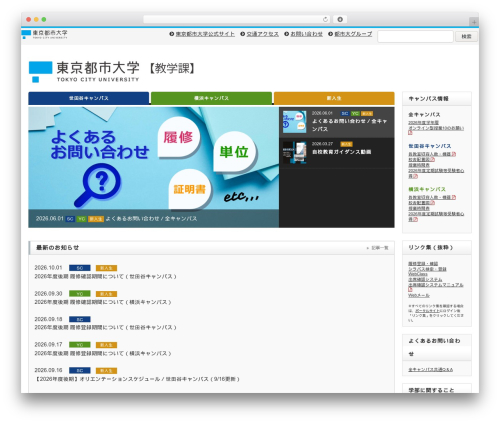The height and width of the screenshot is (423, 500).
Task: Click the large 東京都市大学 教学課 logo
Action: (x=112, y=71)
